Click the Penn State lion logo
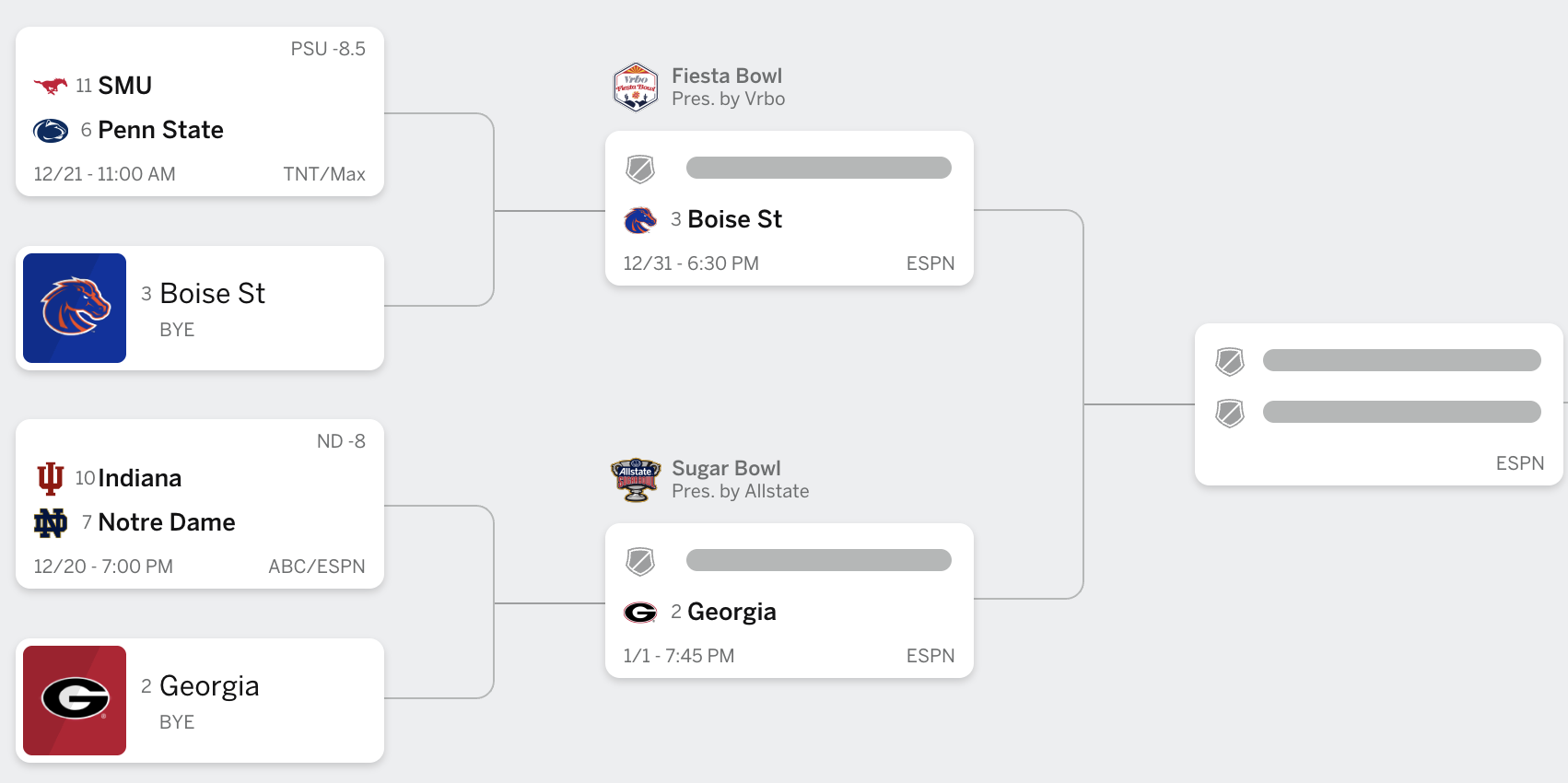 51,131
